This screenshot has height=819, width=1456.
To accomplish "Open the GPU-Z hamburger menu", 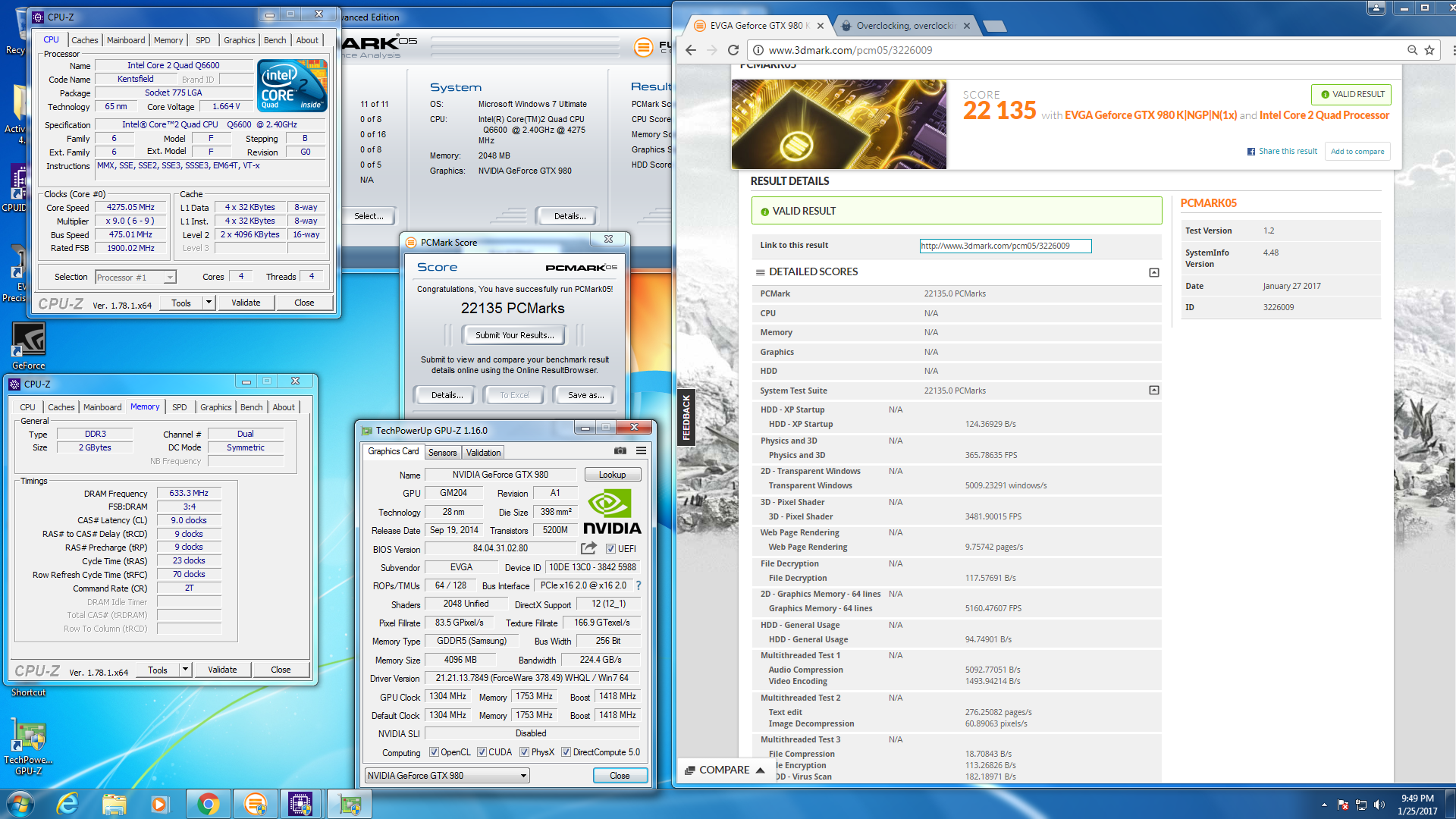I will 641,450.
